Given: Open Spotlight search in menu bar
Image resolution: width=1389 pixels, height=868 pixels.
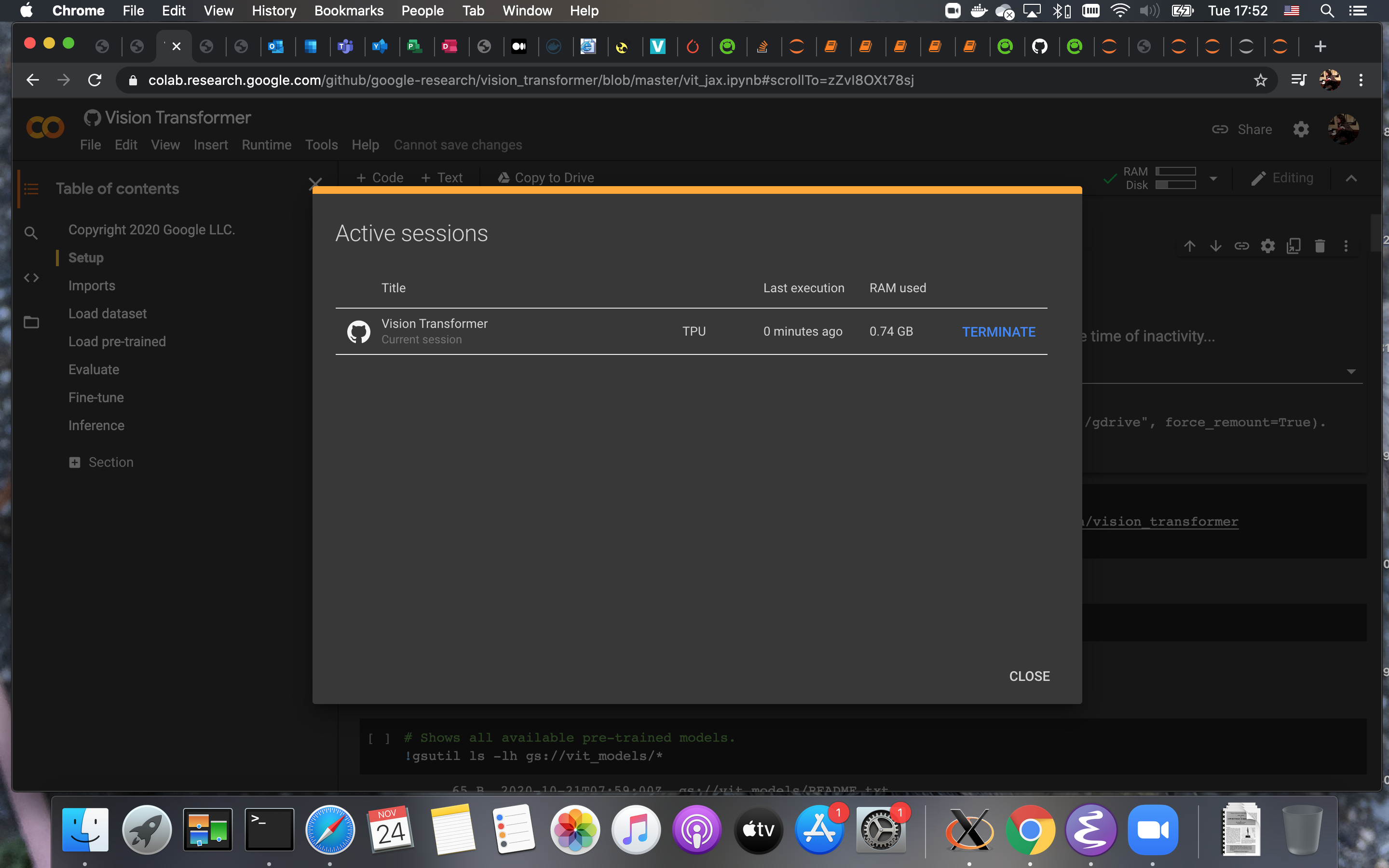Looking at the screenshot, I should click(x=1326, y=10).
